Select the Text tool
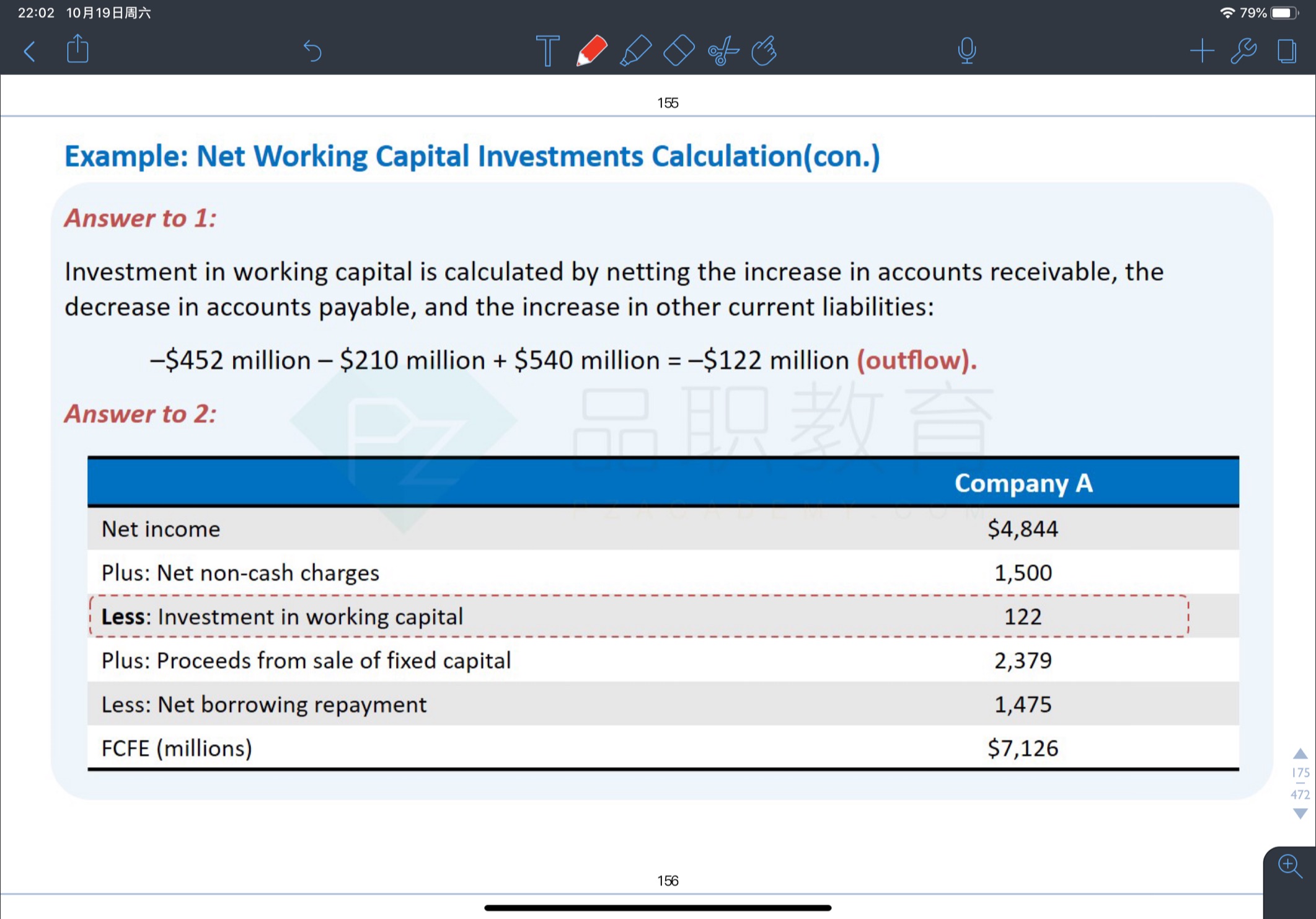This screenshot has width=1316, height=919. click(x=547, y=50)
